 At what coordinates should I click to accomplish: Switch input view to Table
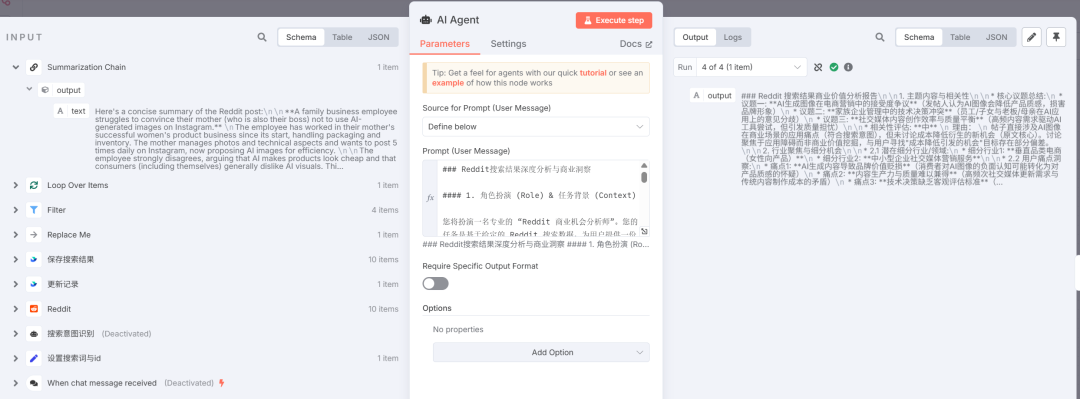[x=342, y=37]
